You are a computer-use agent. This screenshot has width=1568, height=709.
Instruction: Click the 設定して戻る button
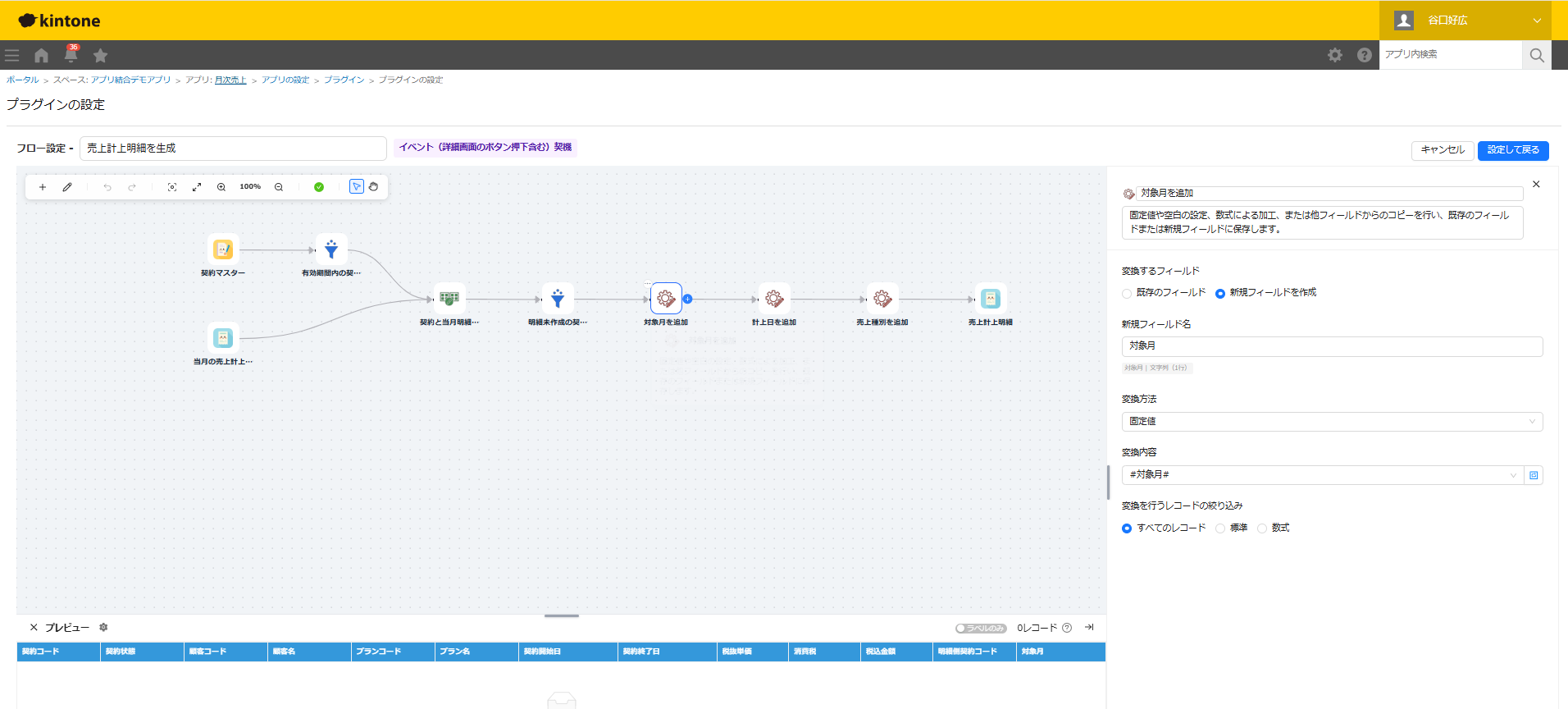click(1513, 150)
